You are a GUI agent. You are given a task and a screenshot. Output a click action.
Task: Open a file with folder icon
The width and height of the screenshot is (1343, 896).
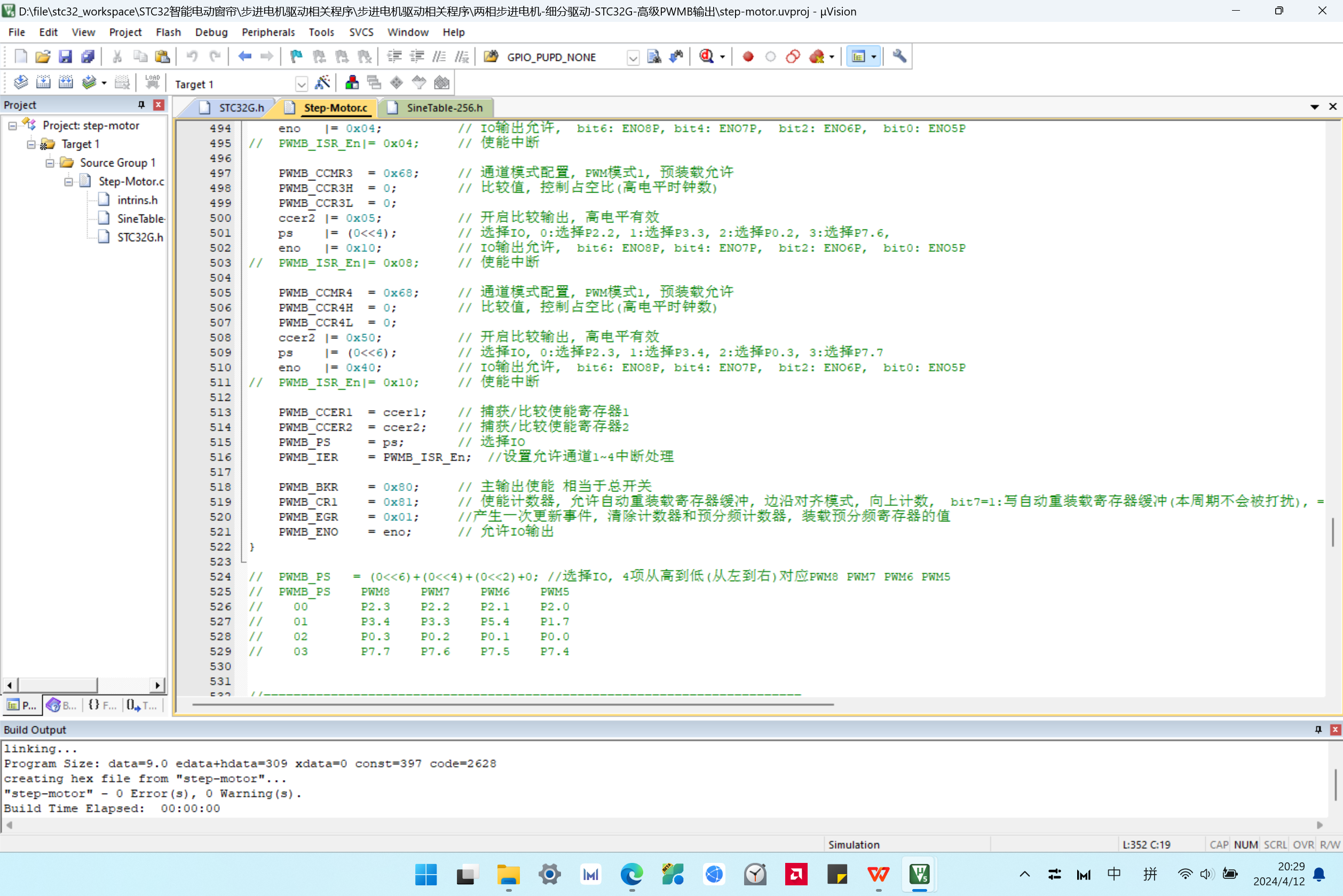(x=43, y=57)
